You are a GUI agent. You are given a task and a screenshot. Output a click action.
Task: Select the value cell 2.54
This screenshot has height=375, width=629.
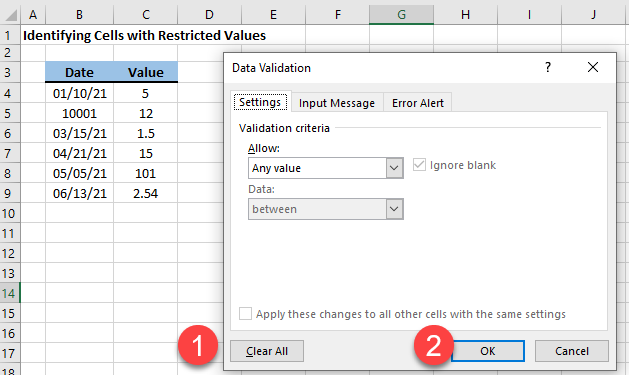(146, 193)
